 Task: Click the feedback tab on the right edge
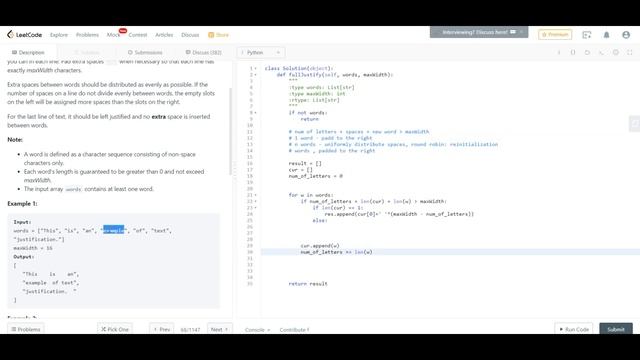click(634, 124)
